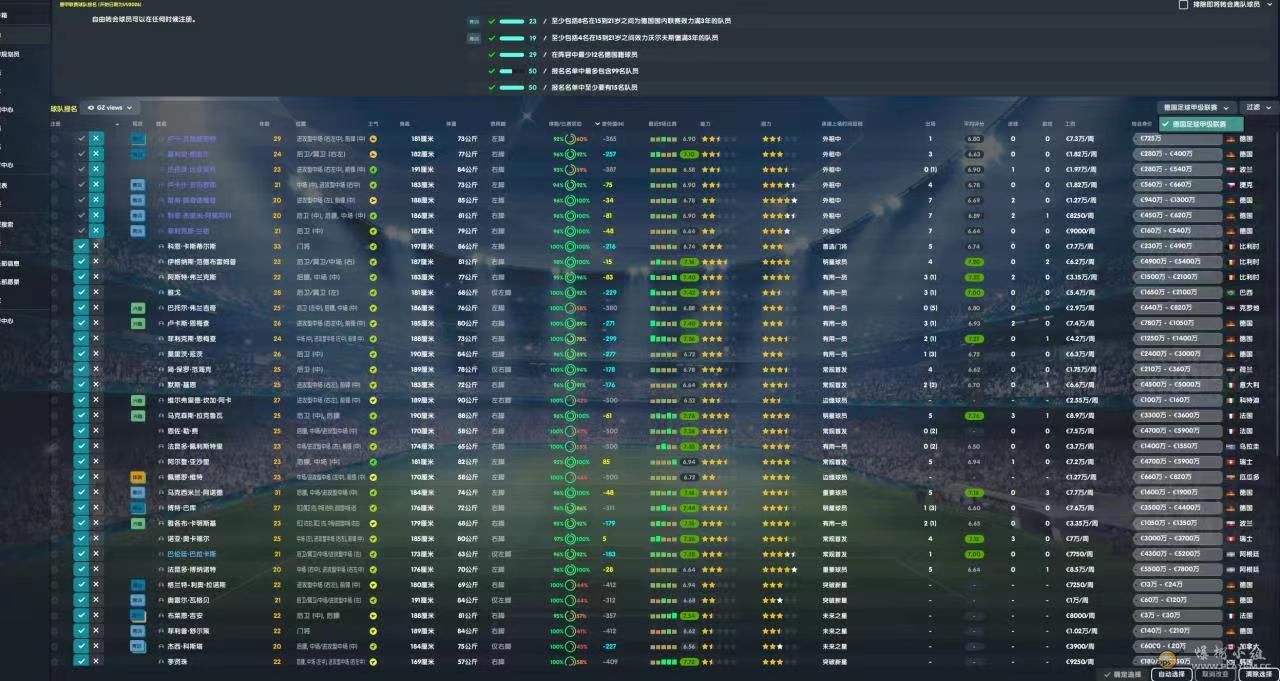Toggle the registration checkmark for 伊格纳斯·范德布雷姆普
The width and height of the screenshot is (1280, 681).
(81, 262)
